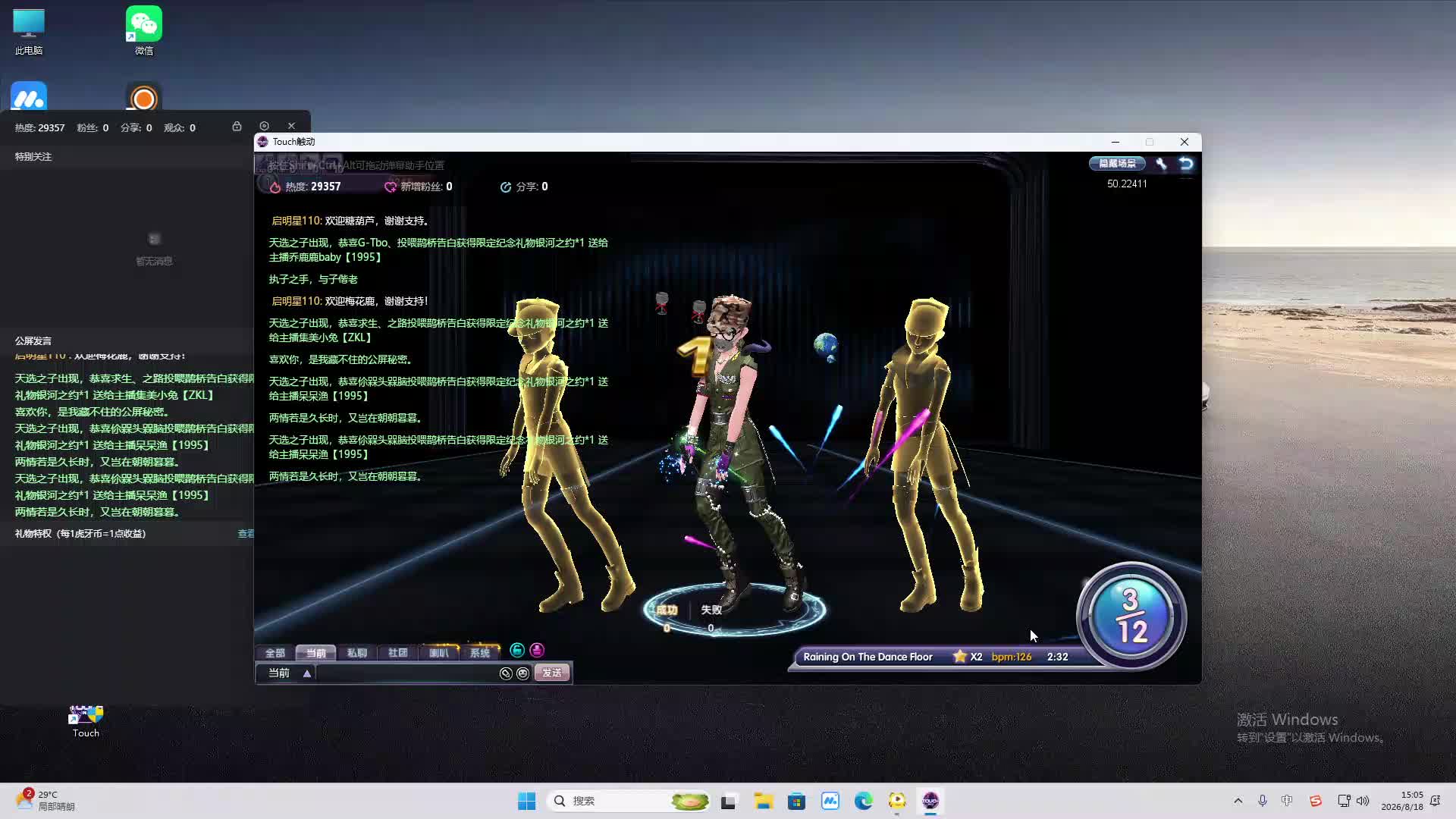
Task: Toggle the 中 input method indicator
Action: [x=1287, y=801]
